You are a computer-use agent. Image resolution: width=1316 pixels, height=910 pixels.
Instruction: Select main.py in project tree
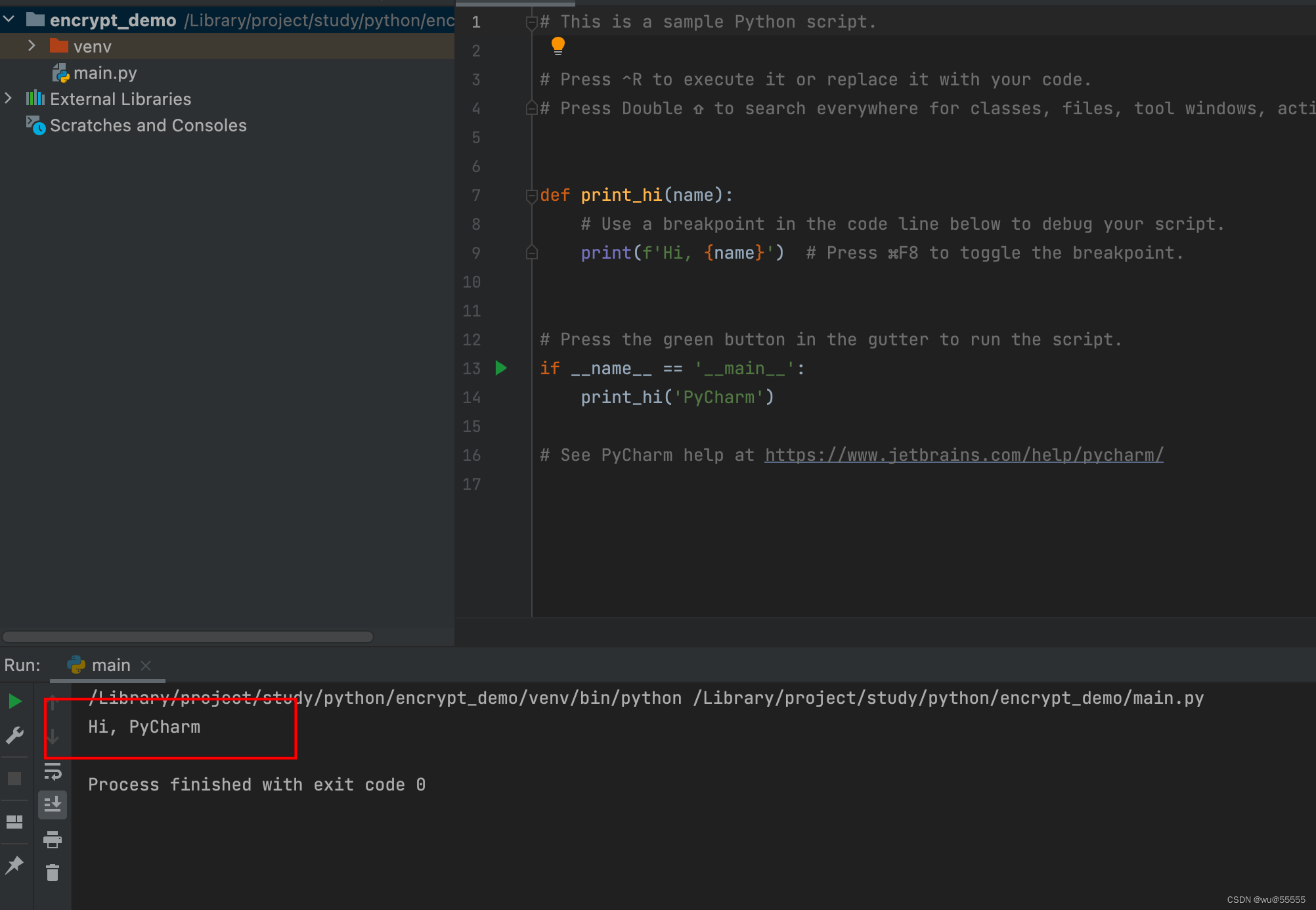[104, 73]
